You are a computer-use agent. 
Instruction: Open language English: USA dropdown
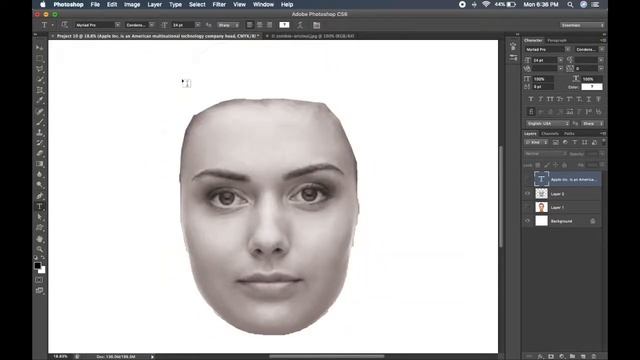tap(547, 123)
